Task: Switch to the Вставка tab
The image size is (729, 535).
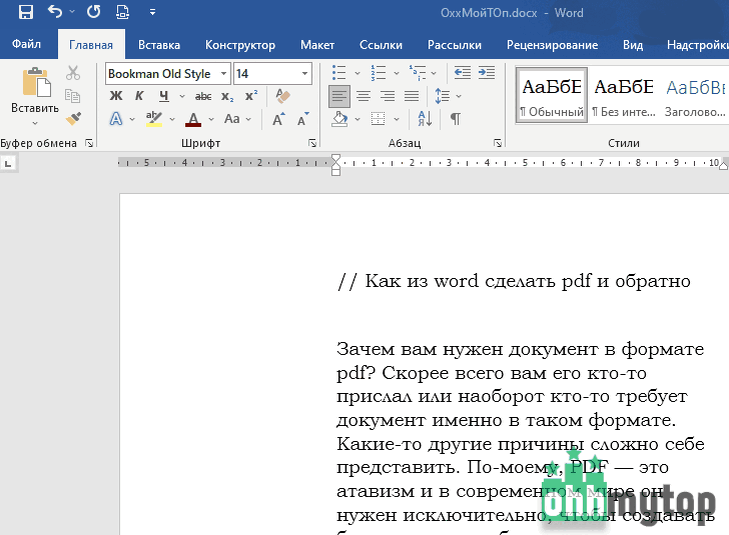Action: coord(159,45)
